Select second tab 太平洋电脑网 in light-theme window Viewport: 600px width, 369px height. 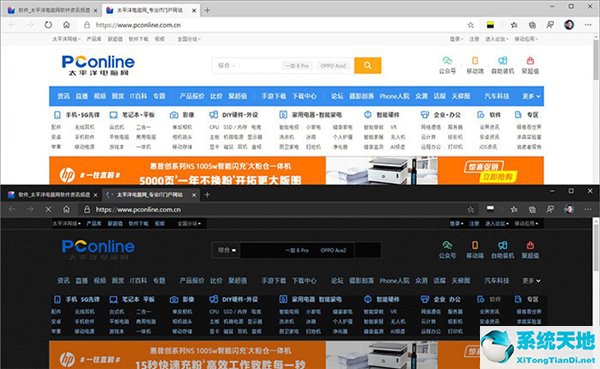150,10
